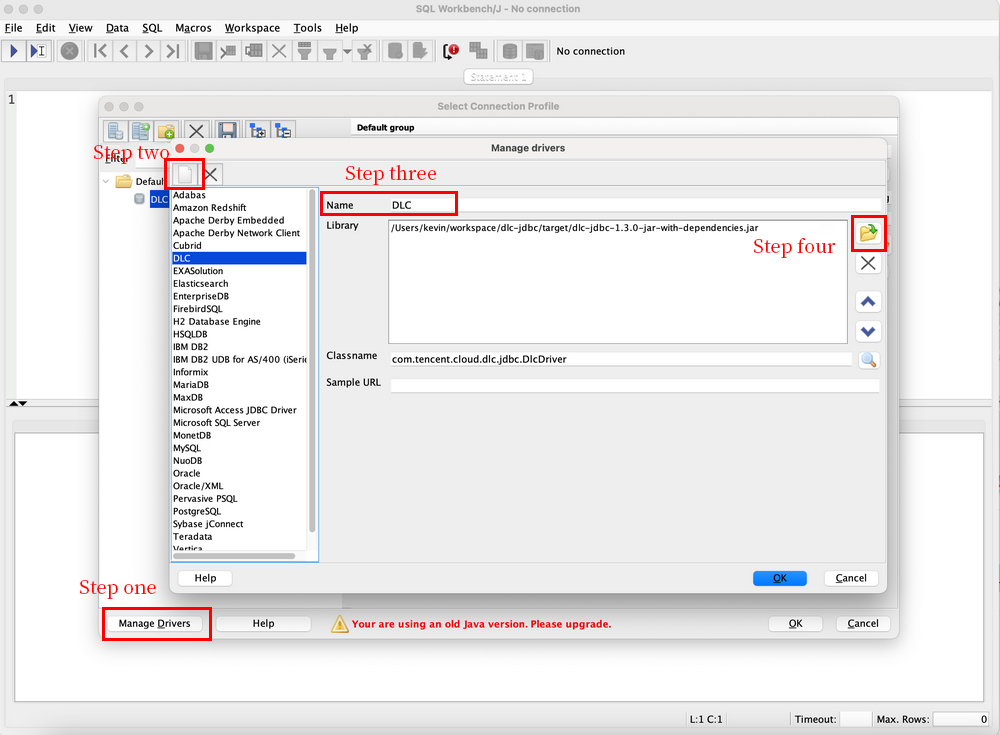Open folder icon to add library jar
The height and width of the screenshot is (735, 1000).
(868, 233)
